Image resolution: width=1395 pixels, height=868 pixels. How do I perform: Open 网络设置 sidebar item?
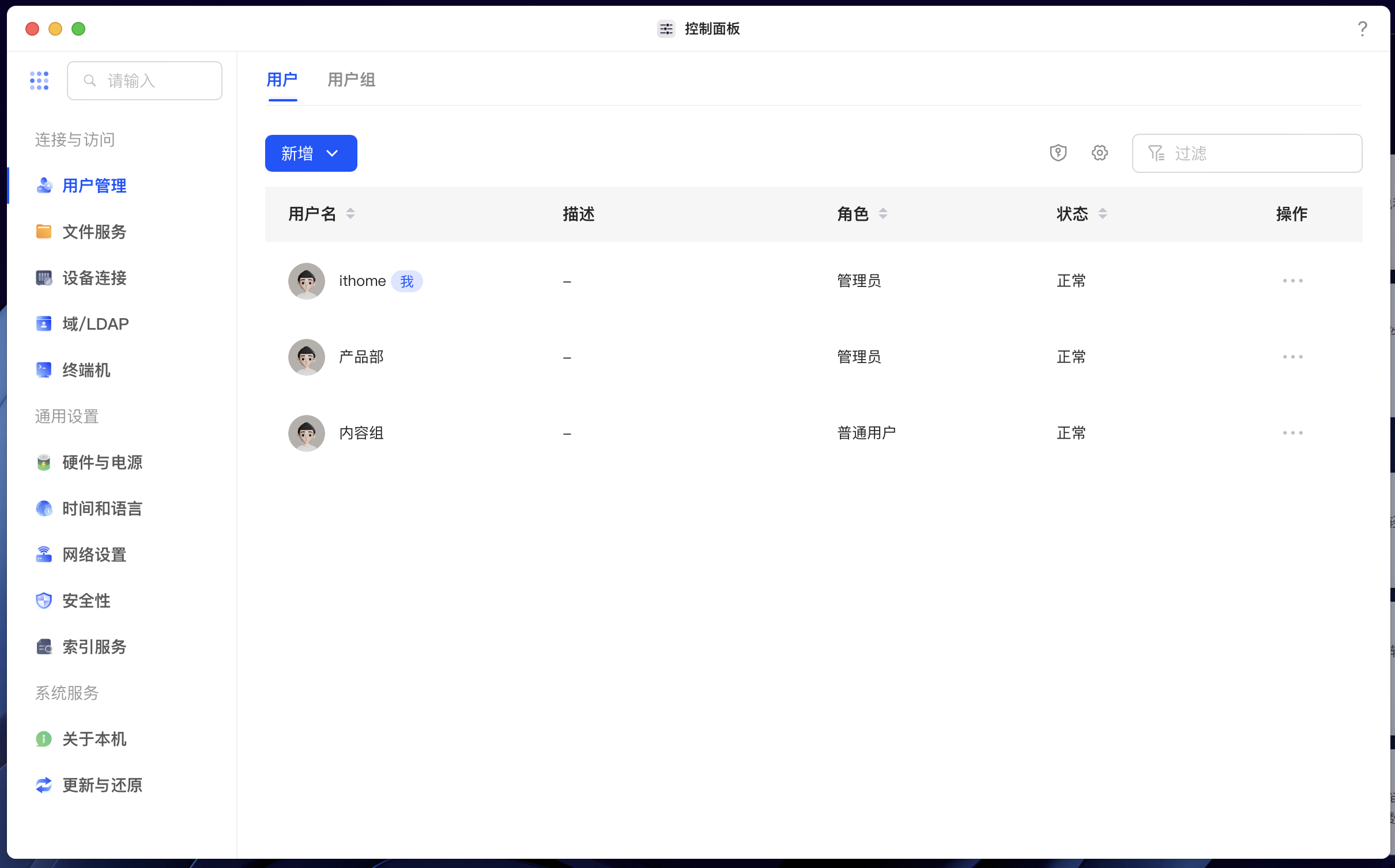coord(94,554)
